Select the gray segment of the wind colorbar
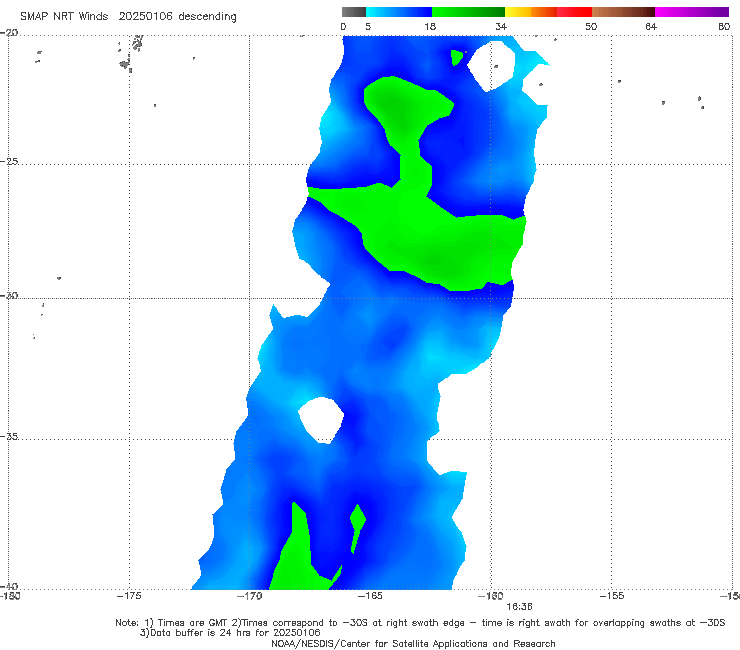The height and width of the screenshot is (650, 740). pyautogui.click(x=354, y=12)
